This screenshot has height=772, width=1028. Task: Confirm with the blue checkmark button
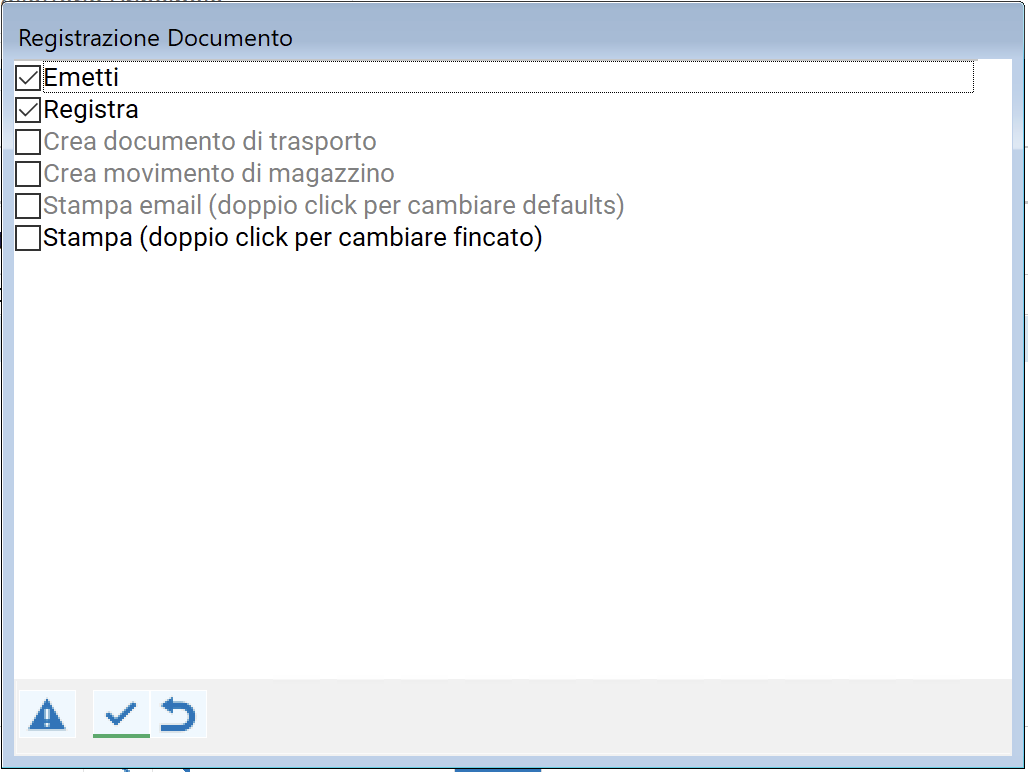pyautogui.click(x=121, y=714)
